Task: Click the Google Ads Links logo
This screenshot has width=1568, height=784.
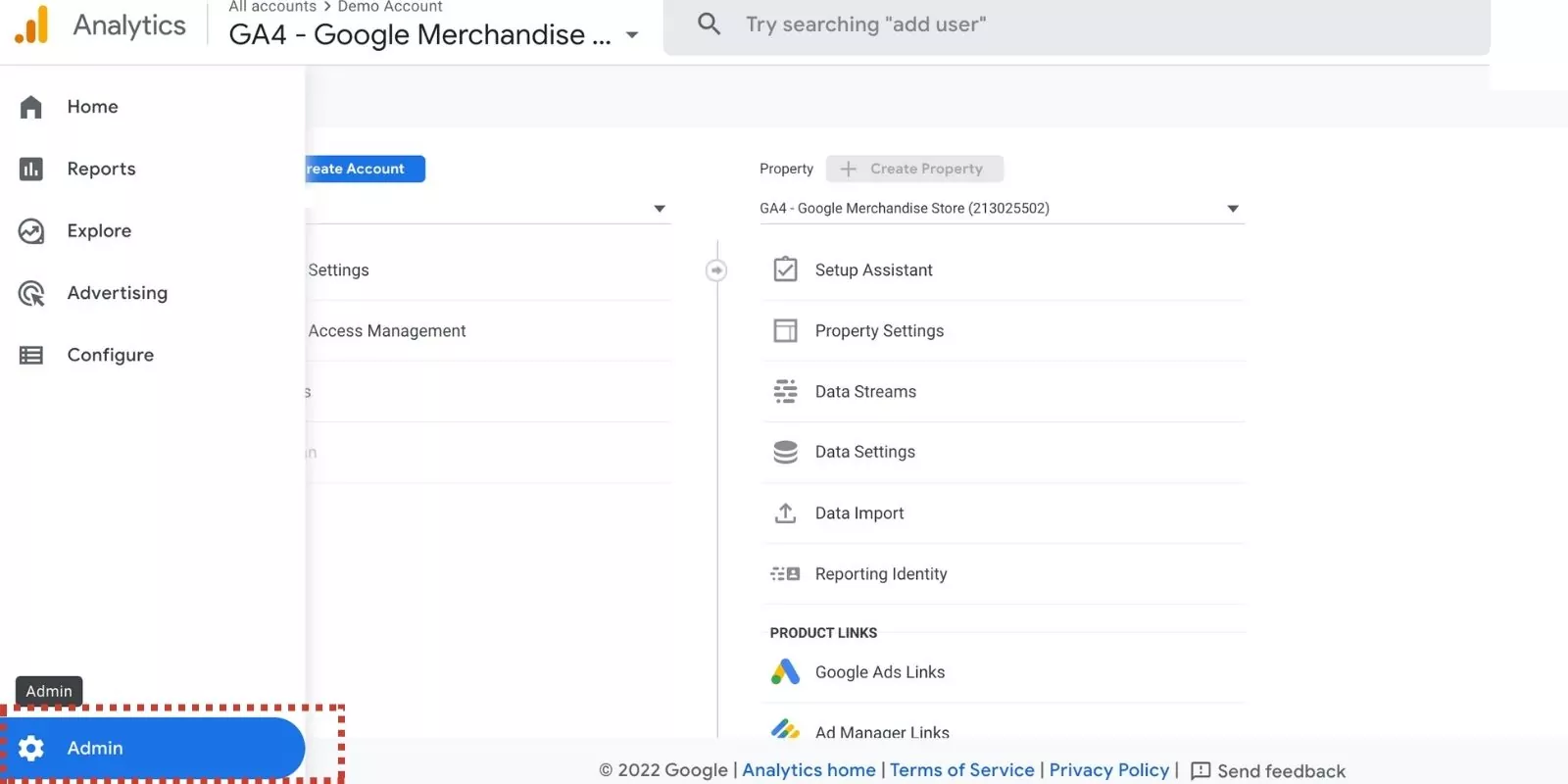Action: [x=785, y=672]
